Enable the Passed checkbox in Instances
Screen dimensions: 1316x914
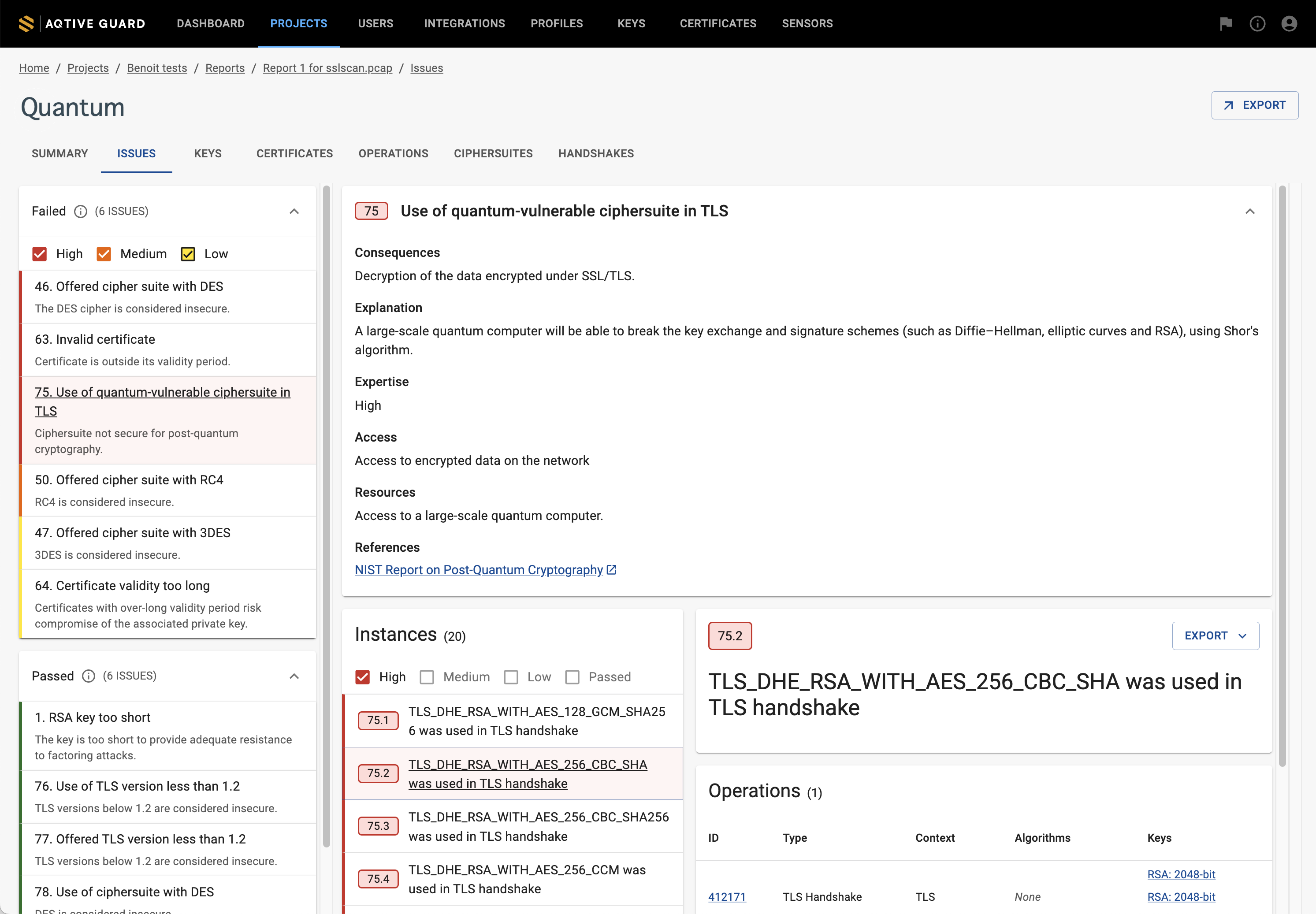572,677
